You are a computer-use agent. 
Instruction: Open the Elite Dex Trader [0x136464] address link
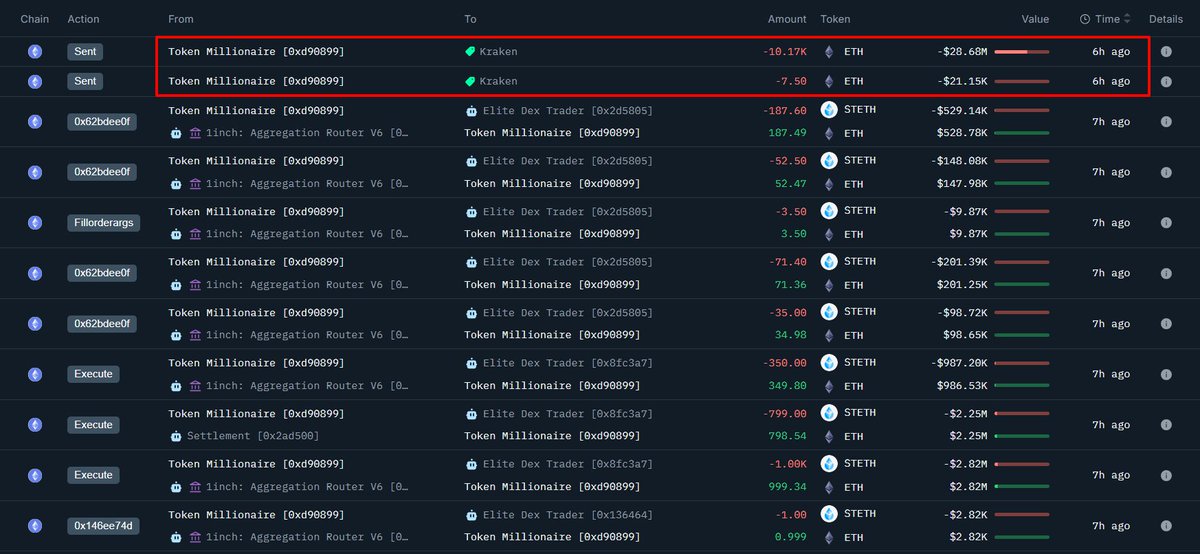coord(567,515)
